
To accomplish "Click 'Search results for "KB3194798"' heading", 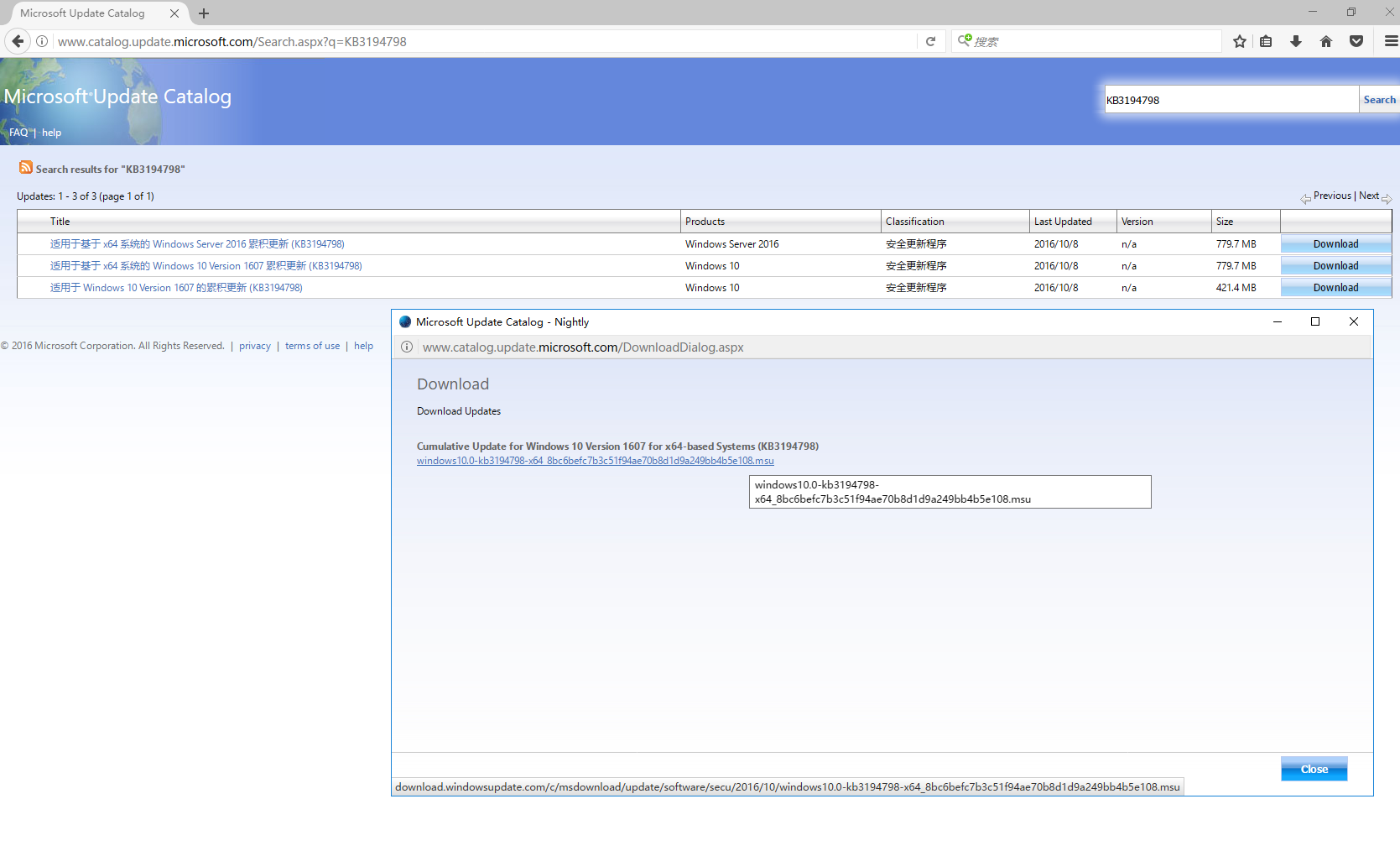I will click(110, 169).
